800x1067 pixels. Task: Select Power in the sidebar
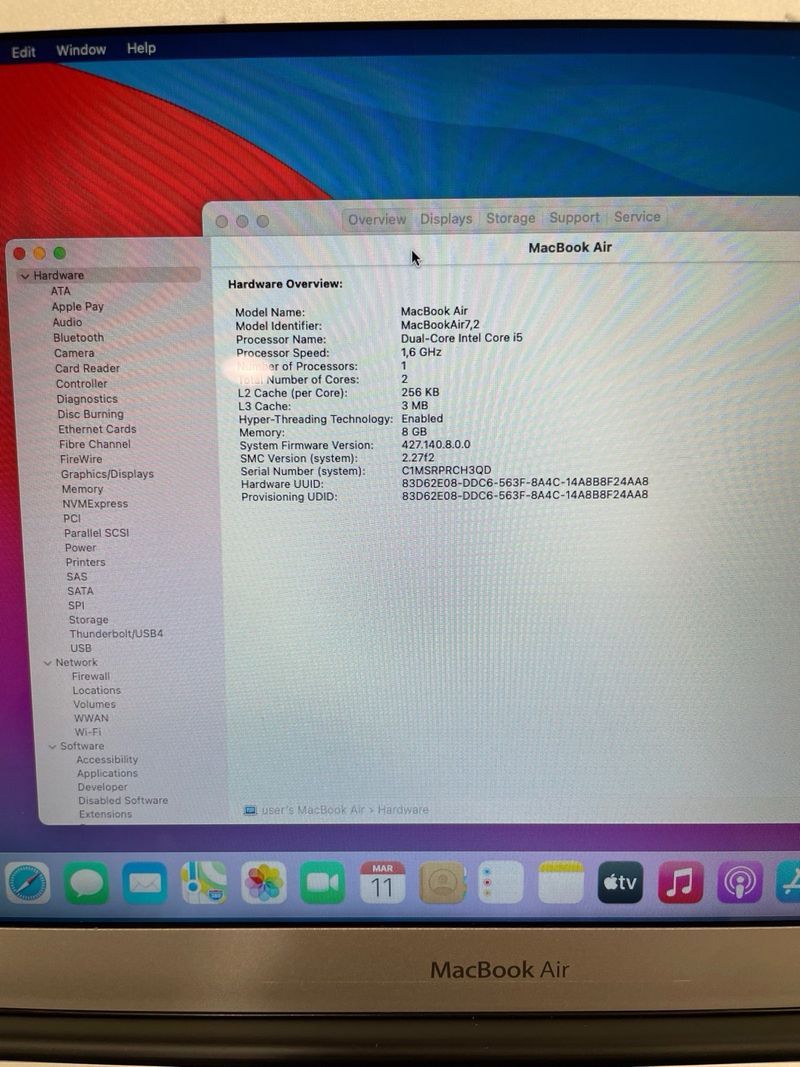coord(80,548)
